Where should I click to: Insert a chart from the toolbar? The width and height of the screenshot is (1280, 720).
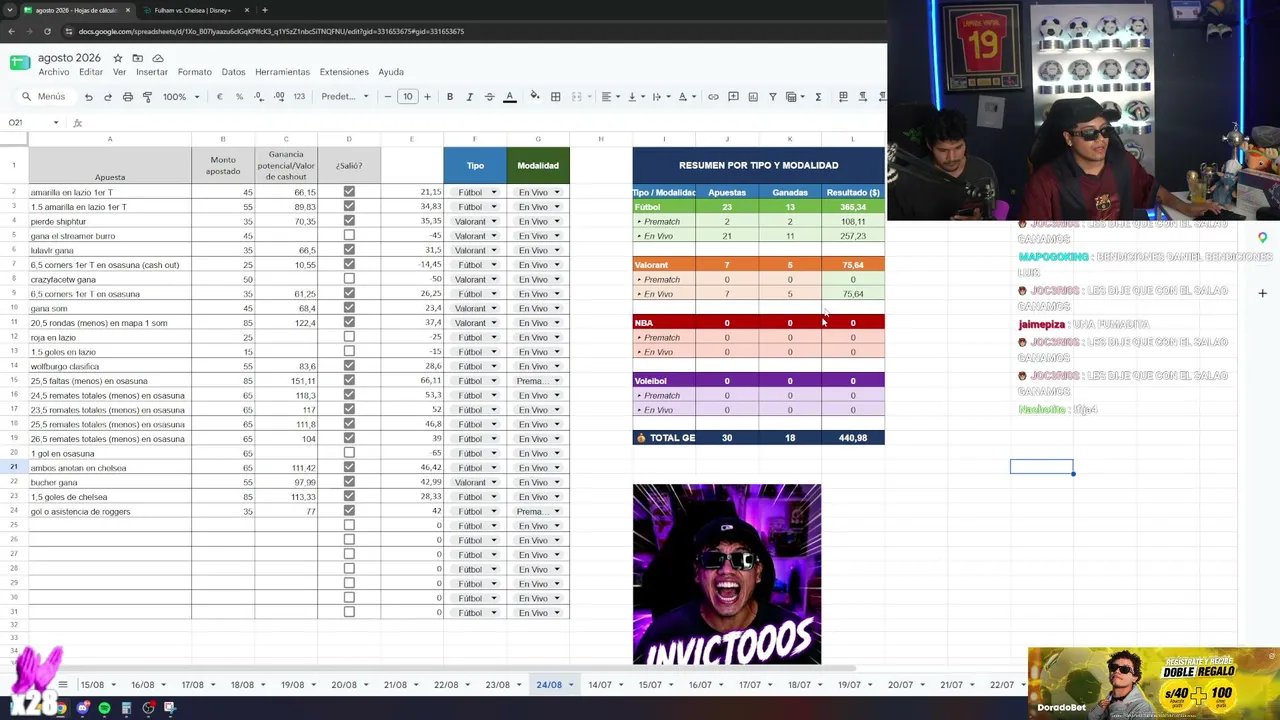coord(752,97)
